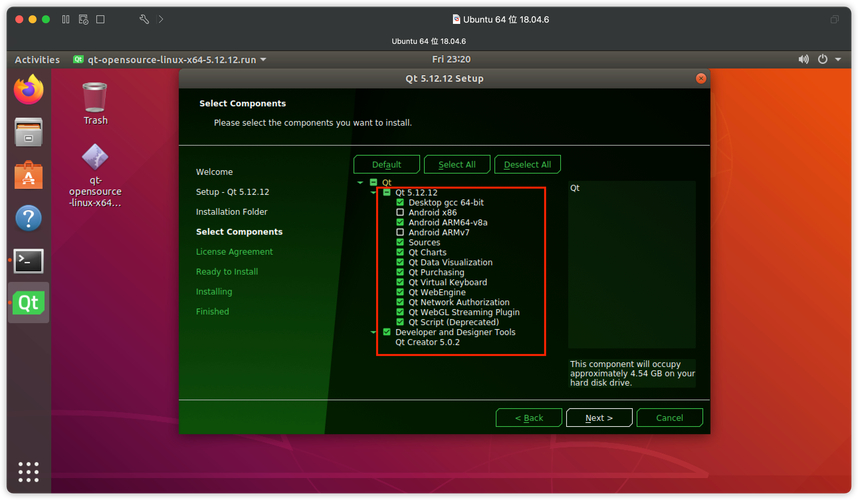Click the Next button

point(599,417)
